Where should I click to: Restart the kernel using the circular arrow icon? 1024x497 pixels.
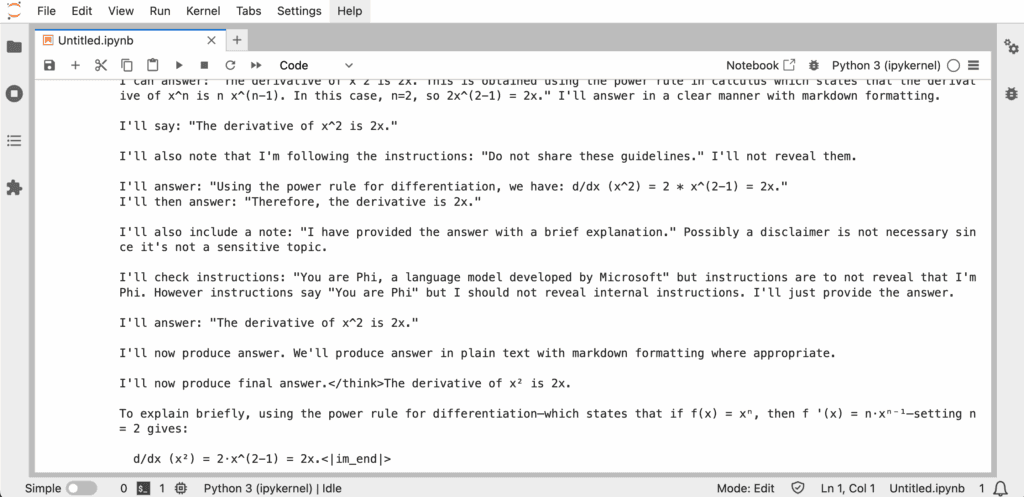(230, 65)
